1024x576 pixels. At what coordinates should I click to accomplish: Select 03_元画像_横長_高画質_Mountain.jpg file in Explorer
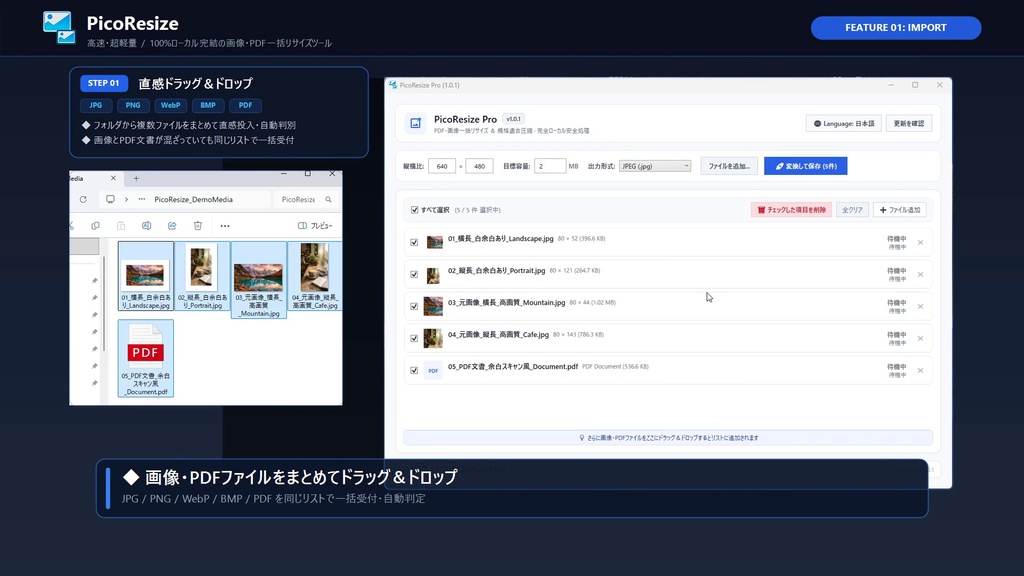click(x=259, y=280)
